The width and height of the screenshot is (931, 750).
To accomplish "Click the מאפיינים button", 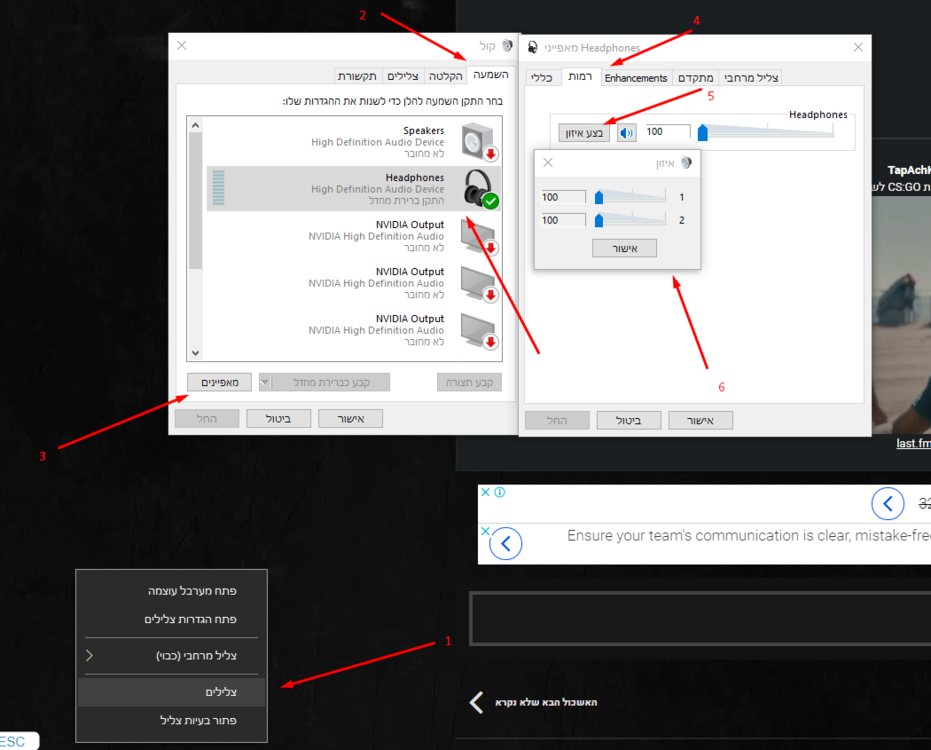I will (219, 382).
